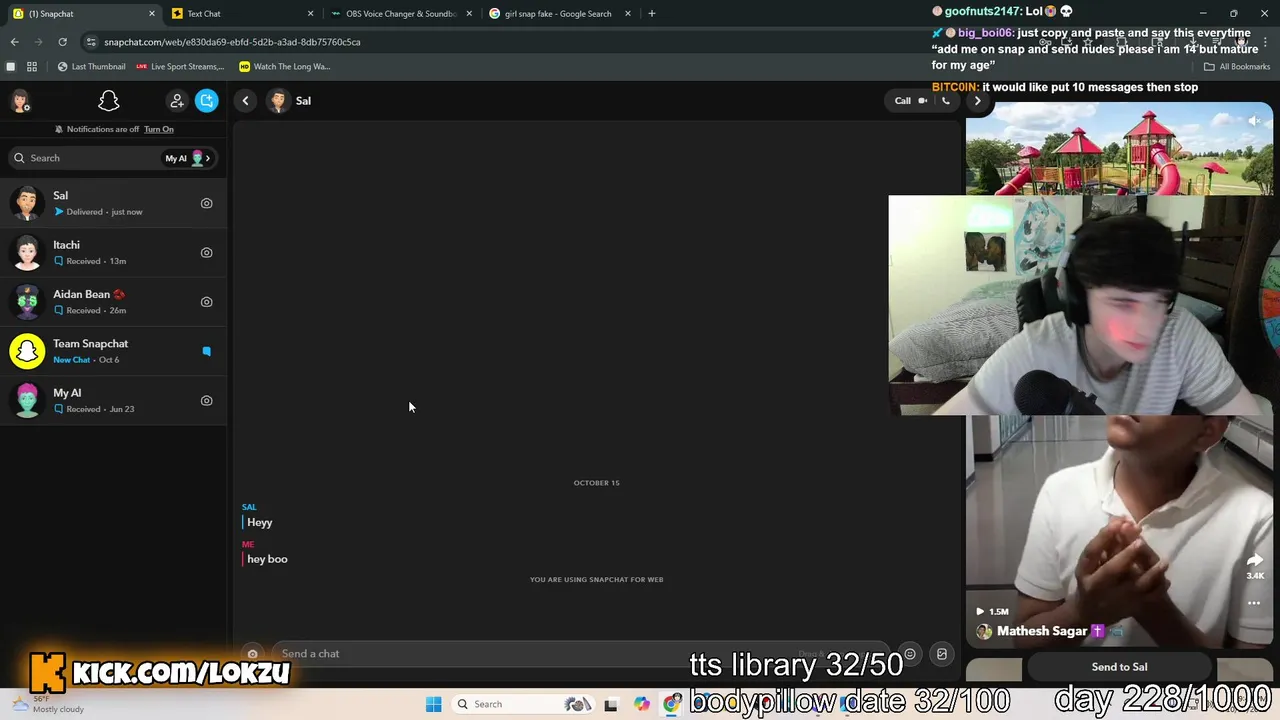This screenshot has width=1280, height=720.
Task: Open Live Sport Streams bookmark
Action: [180, 67]
